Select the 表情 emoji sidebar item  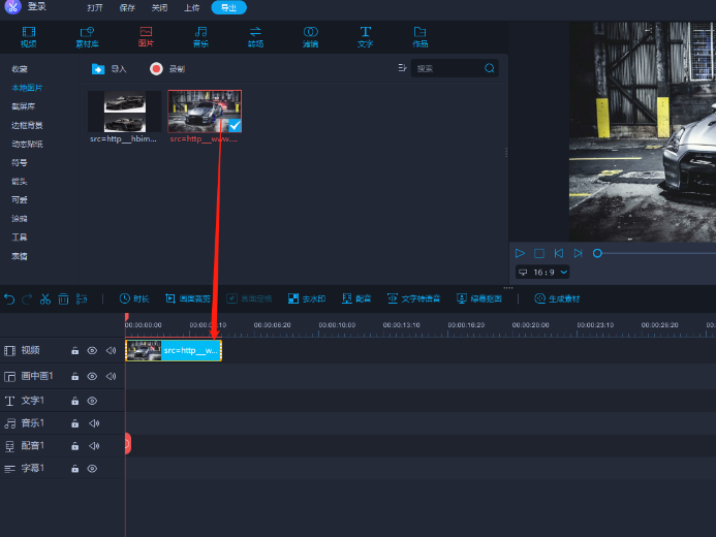click(x=19, y=256)
